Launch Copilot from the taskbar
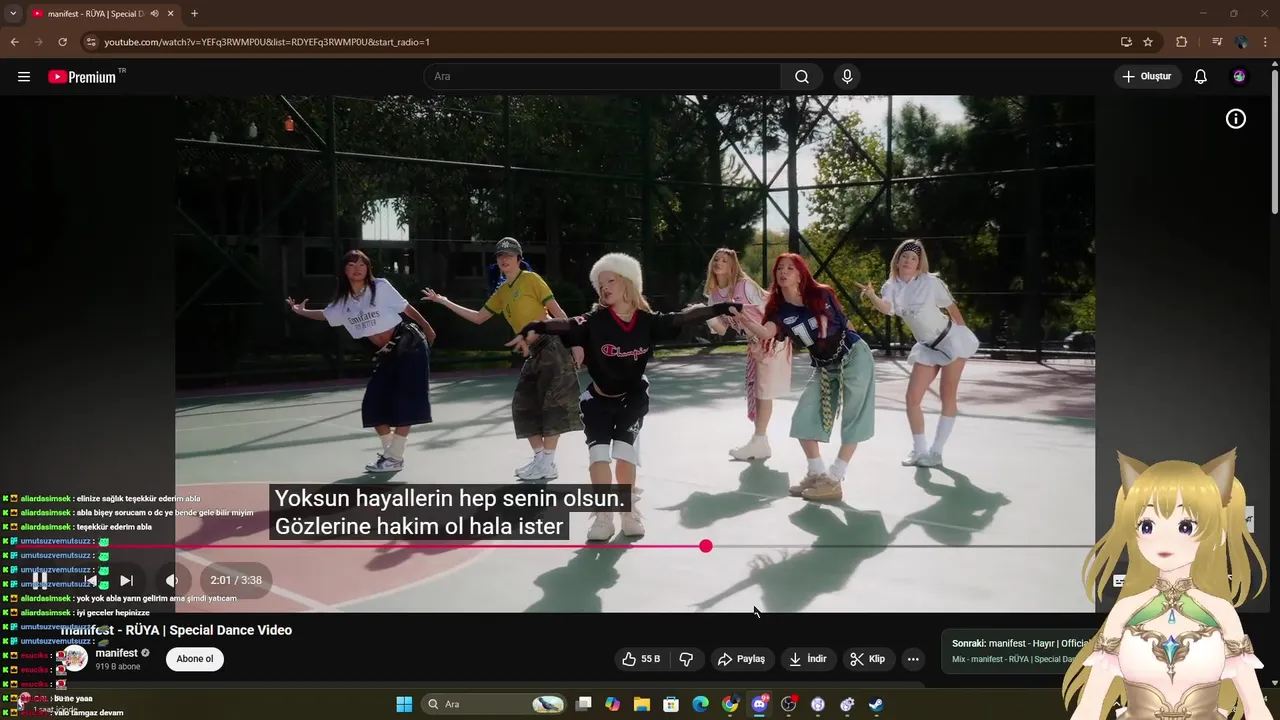 (612, 704)
